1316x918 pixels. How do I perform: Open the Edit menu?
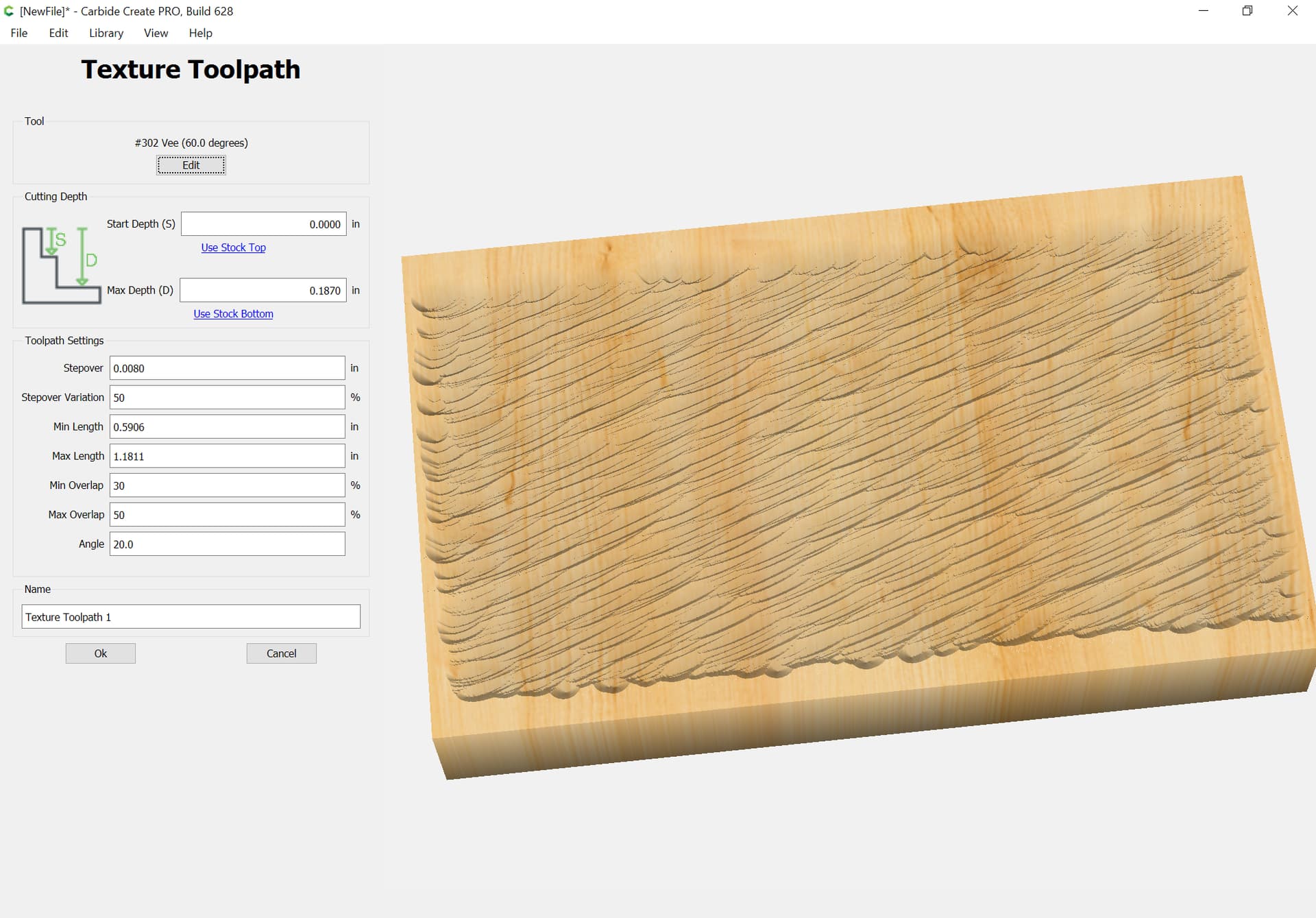pos(58,33)
